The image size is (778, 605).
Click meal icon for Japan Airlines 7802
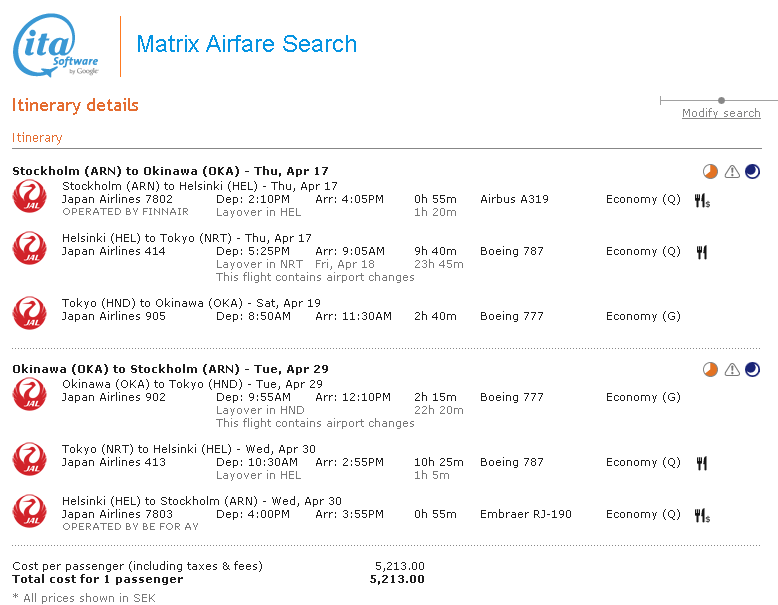pyautogui.click(x=702, y=200)
